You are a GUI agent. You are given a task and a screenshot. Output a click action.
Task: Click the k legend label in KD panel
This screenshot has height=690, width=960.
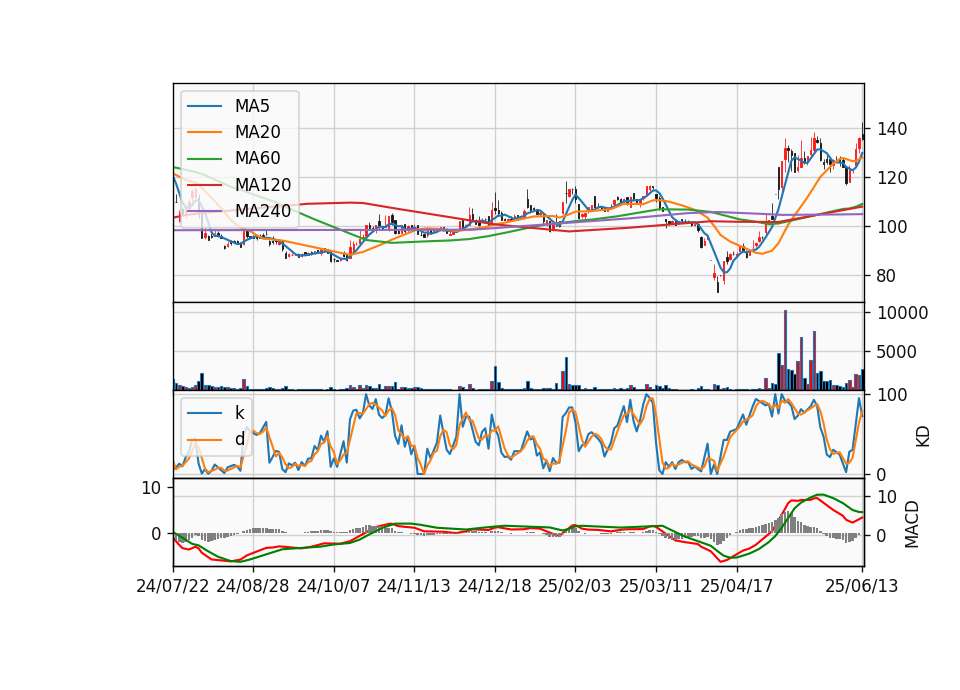click(x=239, y=413)
